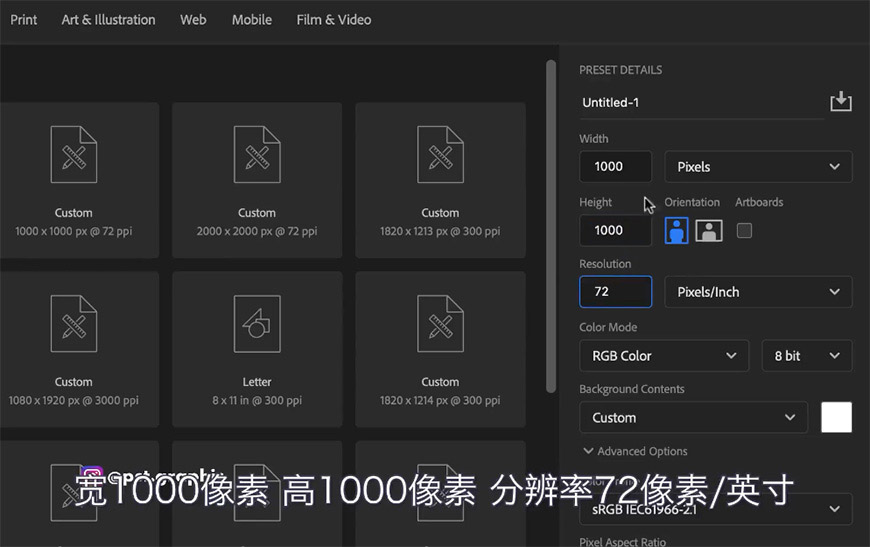Click the Height value field
870x547 pixels.
tap(615, 230)
